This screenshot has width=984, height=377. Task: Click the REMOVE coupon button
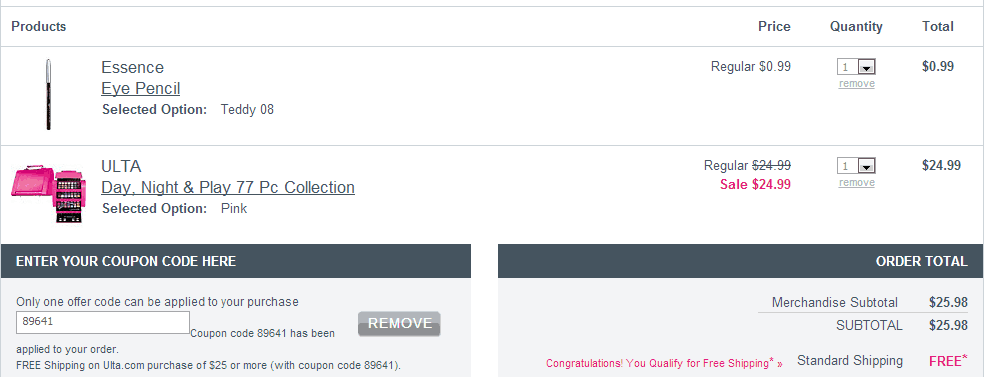click(399, 324)
